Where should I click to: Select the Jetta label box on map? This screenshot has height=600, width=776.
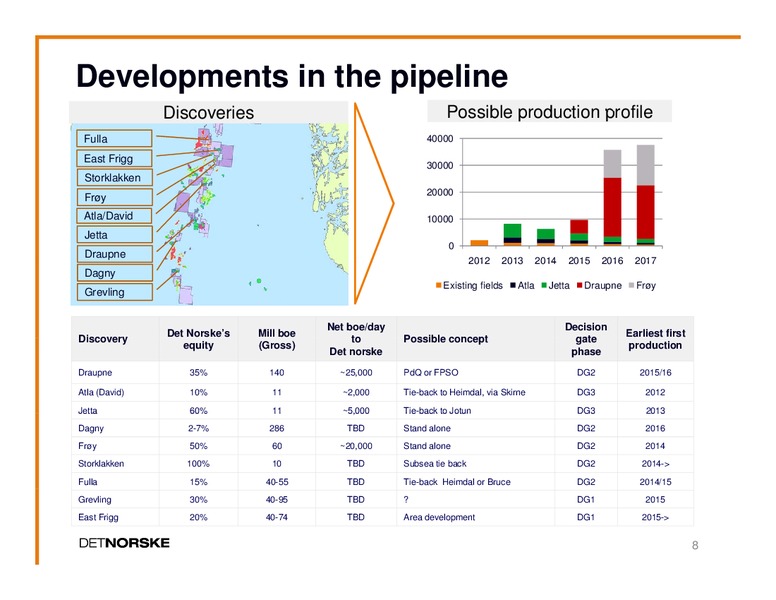(114, 235)
